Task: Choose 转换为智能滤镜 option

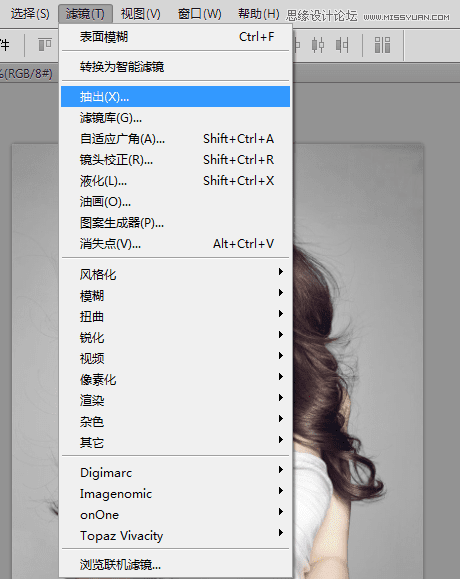Action: coord(176,67)
